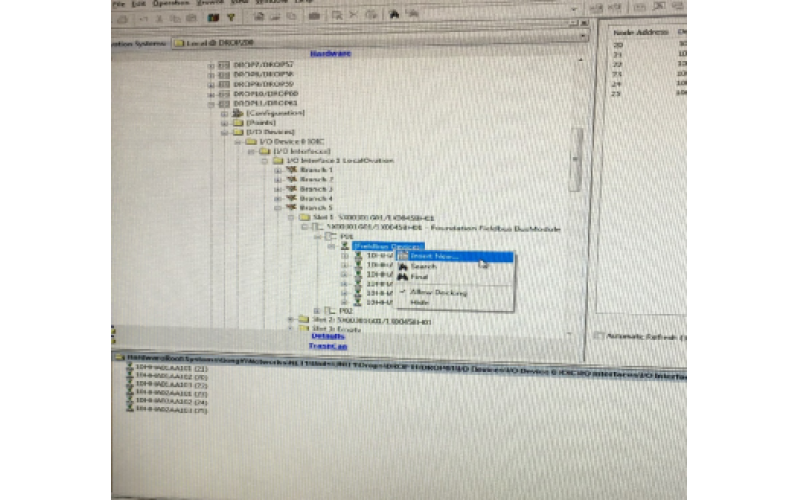Click the Branch 4 icon
Image resolution: width=800 pixels, height=500 pixels.
click(291, 198)
